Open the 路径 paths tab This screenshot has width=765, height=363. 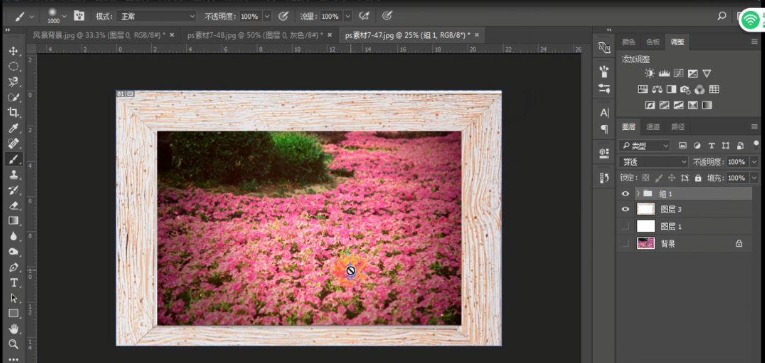pos(678,127)
